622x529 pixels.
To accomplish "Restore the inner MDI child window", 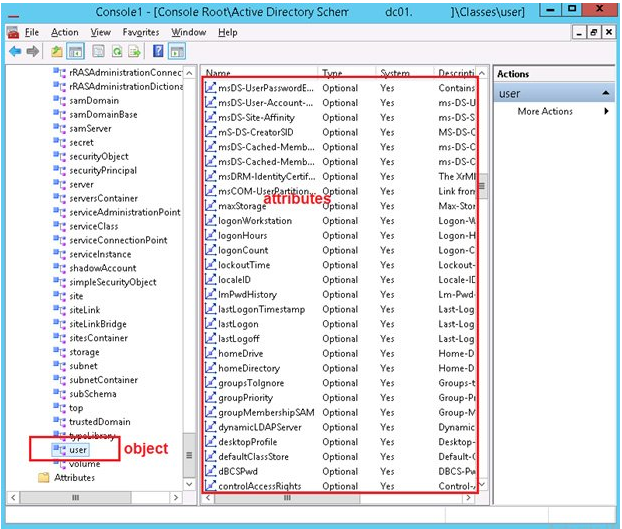I will click(x=593, y=32).
